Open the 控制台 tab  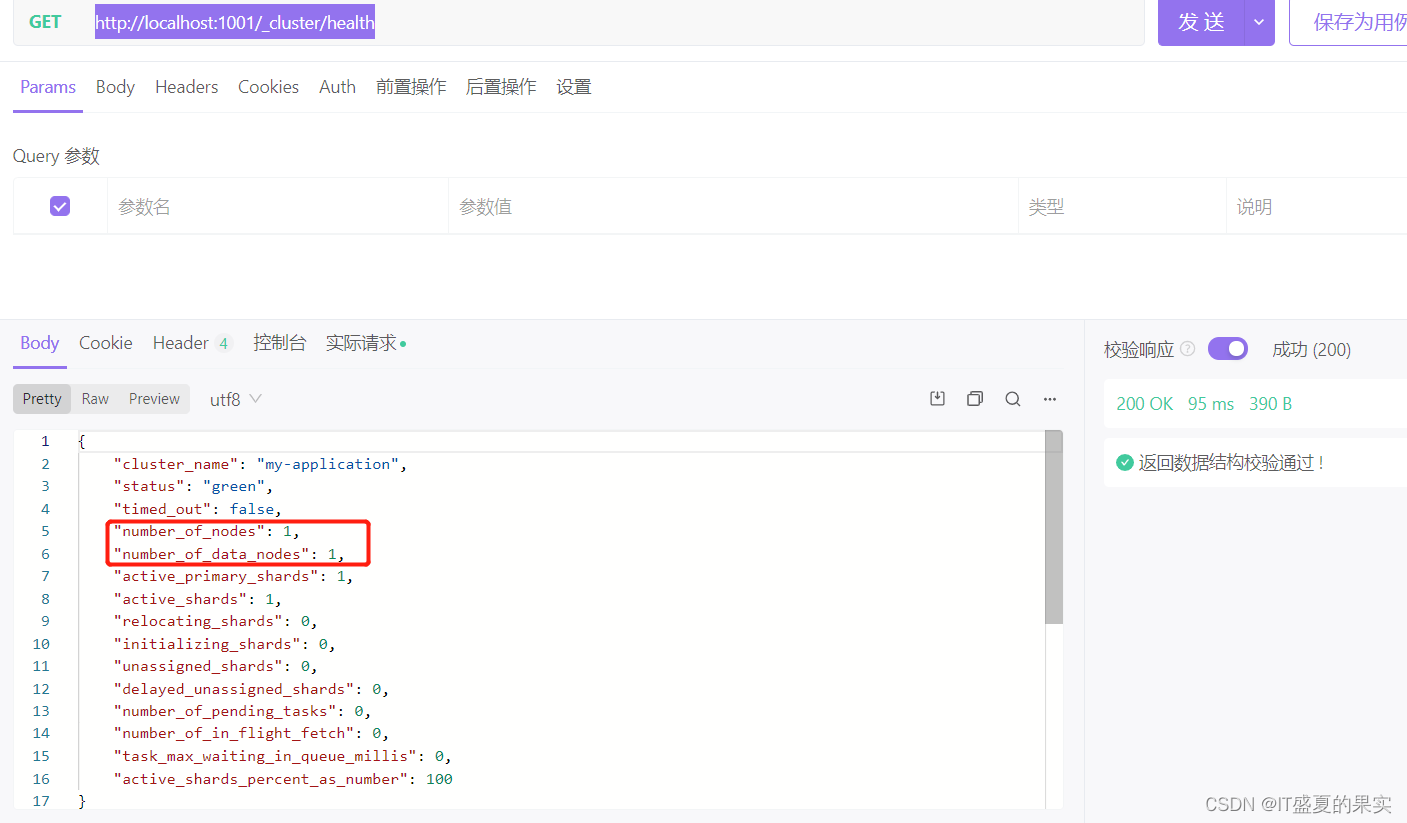click(280, 343)
